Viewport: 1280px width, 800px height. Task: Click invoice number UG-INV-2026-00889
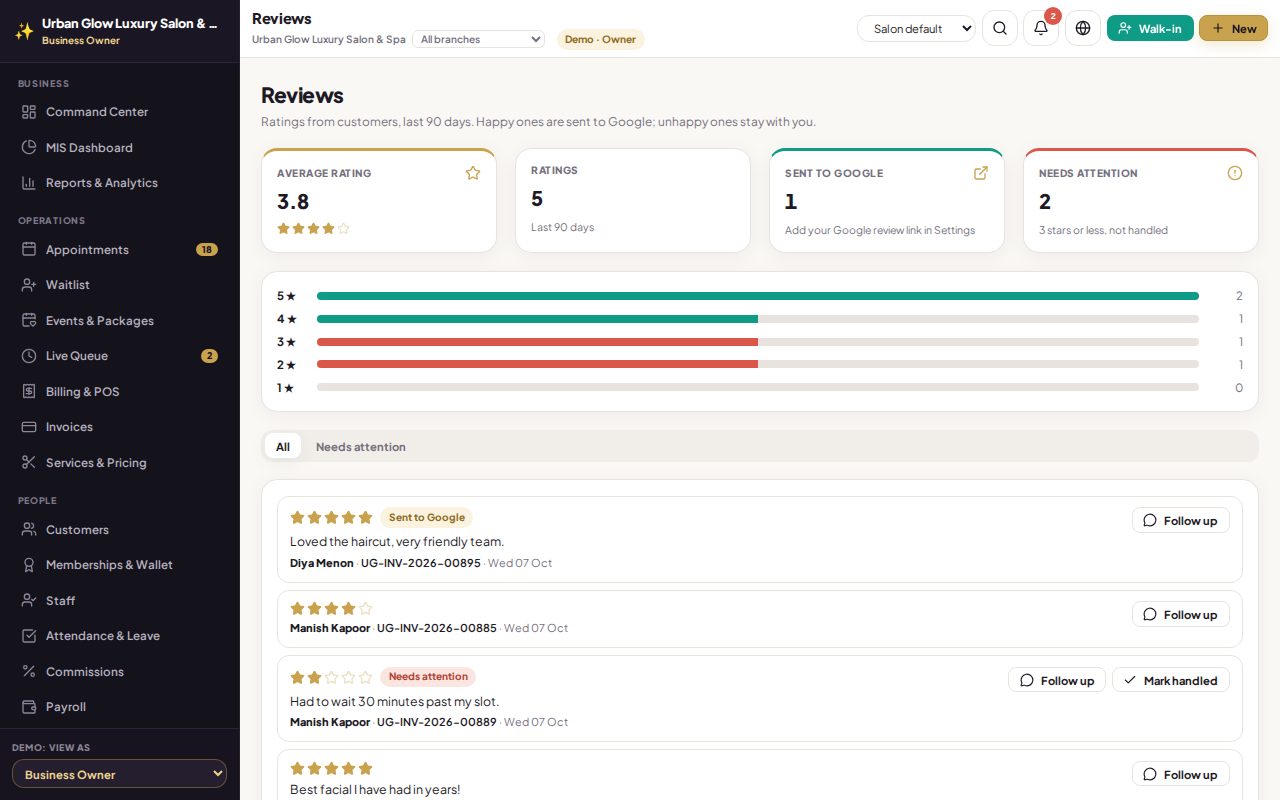pos(436,722)
